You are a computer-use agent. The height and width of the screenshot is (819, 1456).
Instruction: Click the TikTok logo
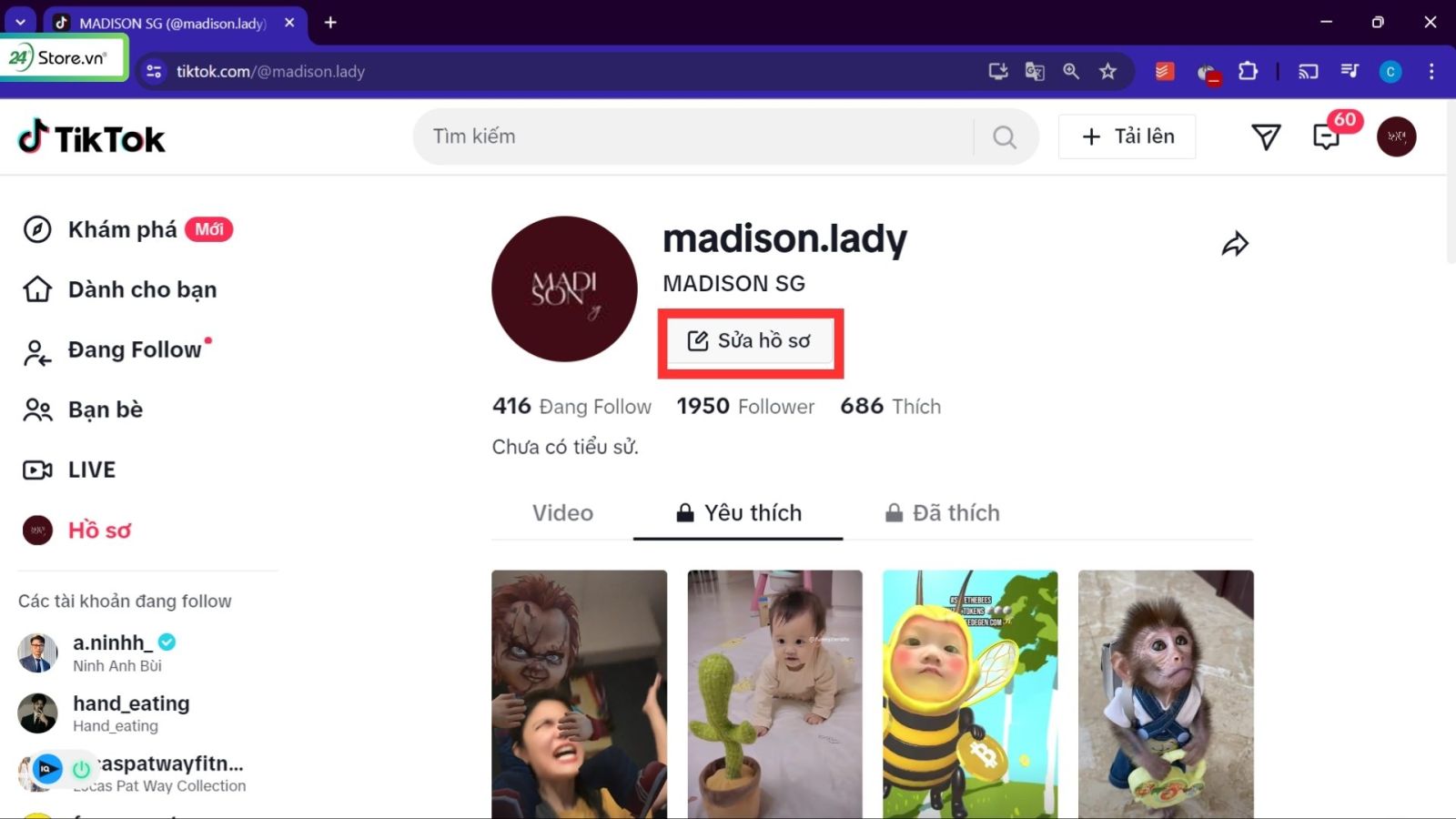(x=91, y=137)
